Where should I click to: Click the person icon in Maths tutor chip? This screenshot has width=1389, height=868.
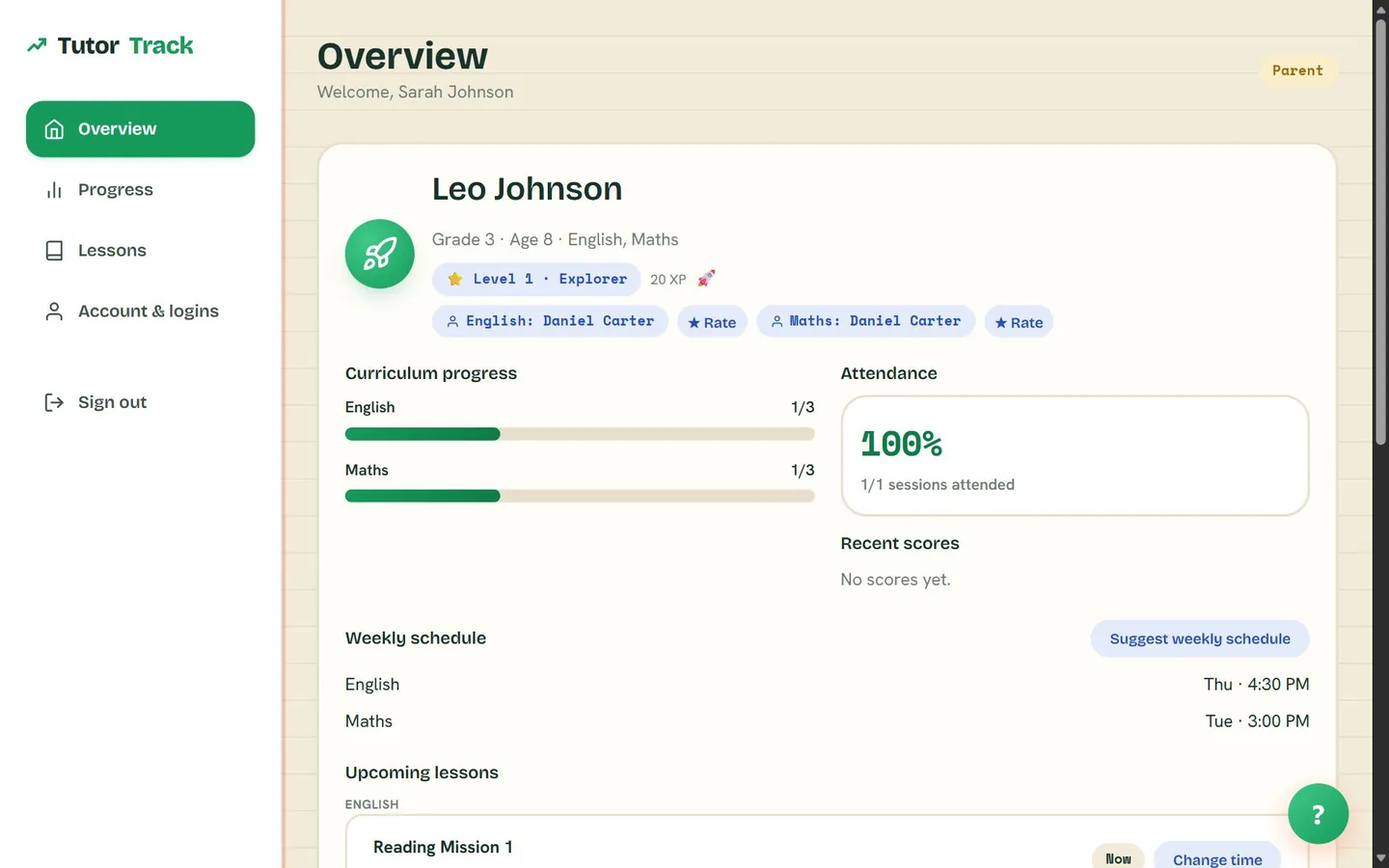click(x=776, y=321)
